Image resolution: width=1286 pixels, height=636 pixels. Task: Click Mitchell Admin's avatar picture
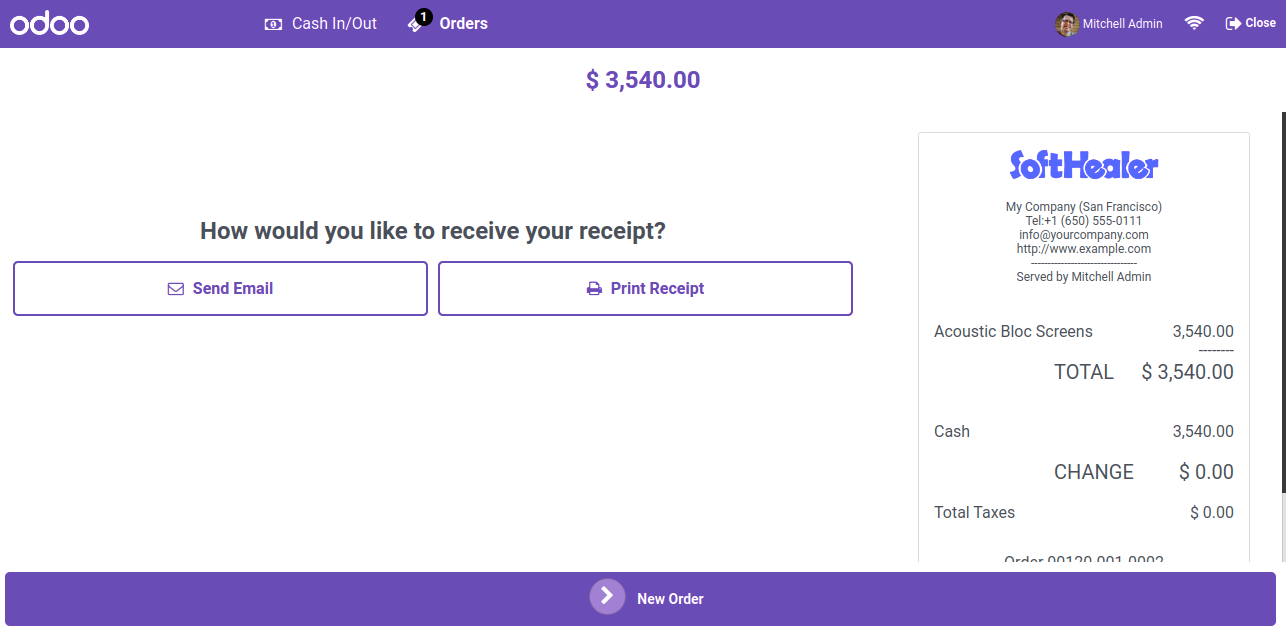pyautogui.click(x=1067, y=24)
